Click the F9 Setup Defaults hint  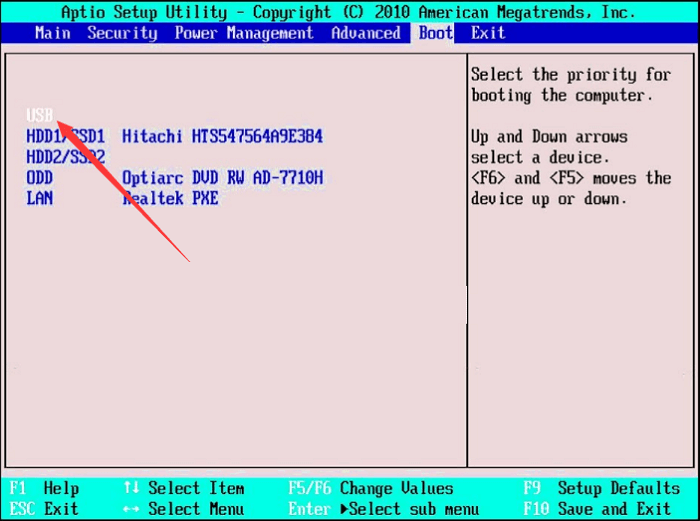tap(601, 488)
